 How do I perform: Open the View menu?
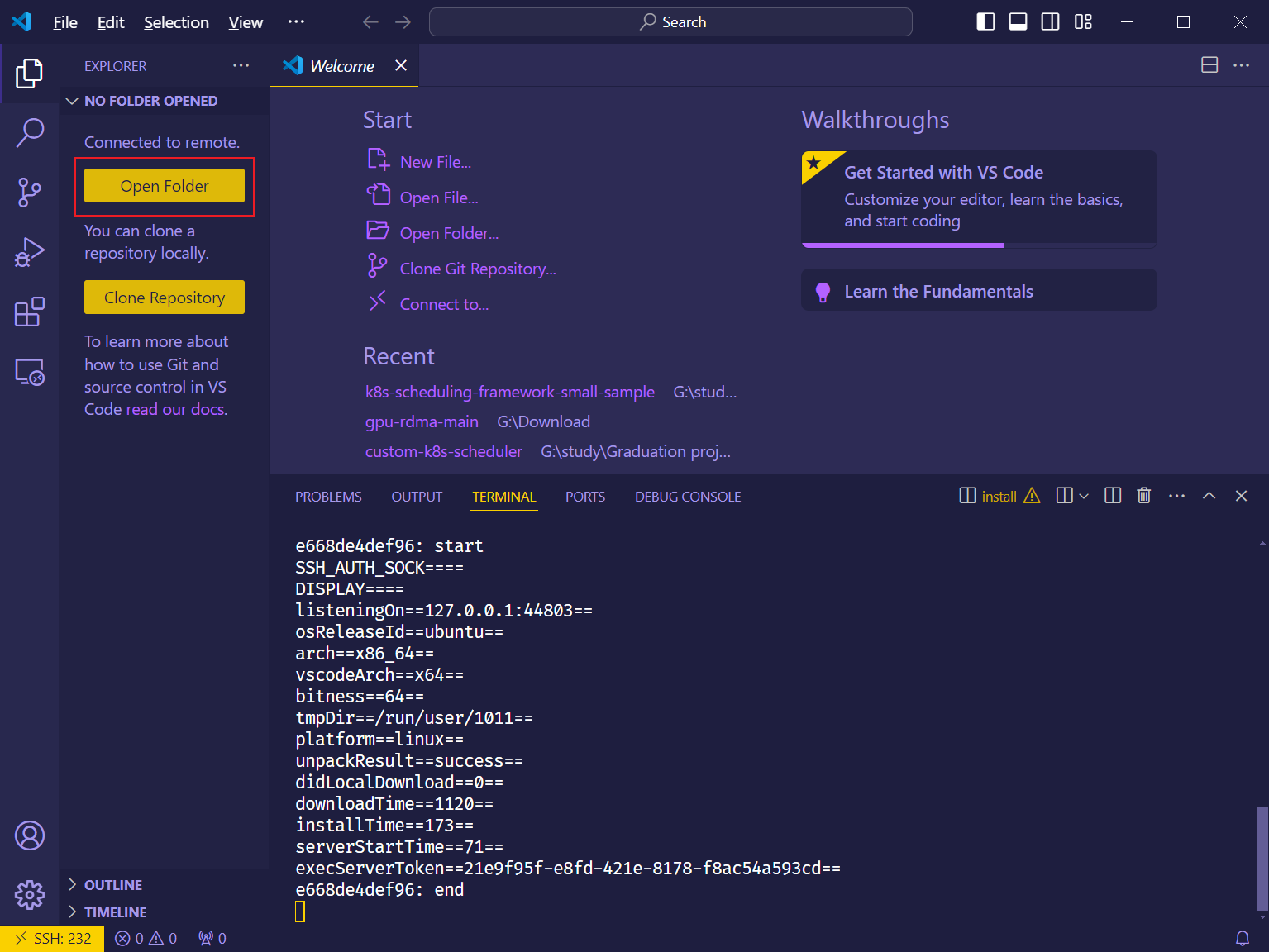pos(246,22)
